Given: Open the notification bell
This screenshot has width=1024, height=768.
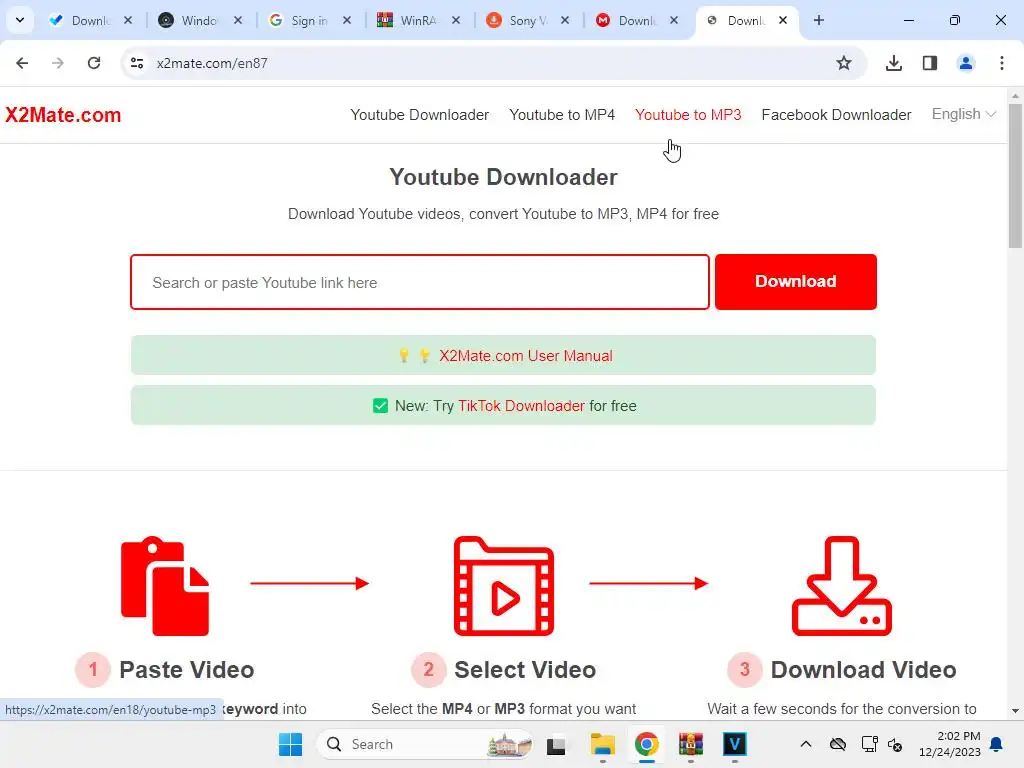Looking at the screenshot, I should pyautogui.click(x=997, y=744).
